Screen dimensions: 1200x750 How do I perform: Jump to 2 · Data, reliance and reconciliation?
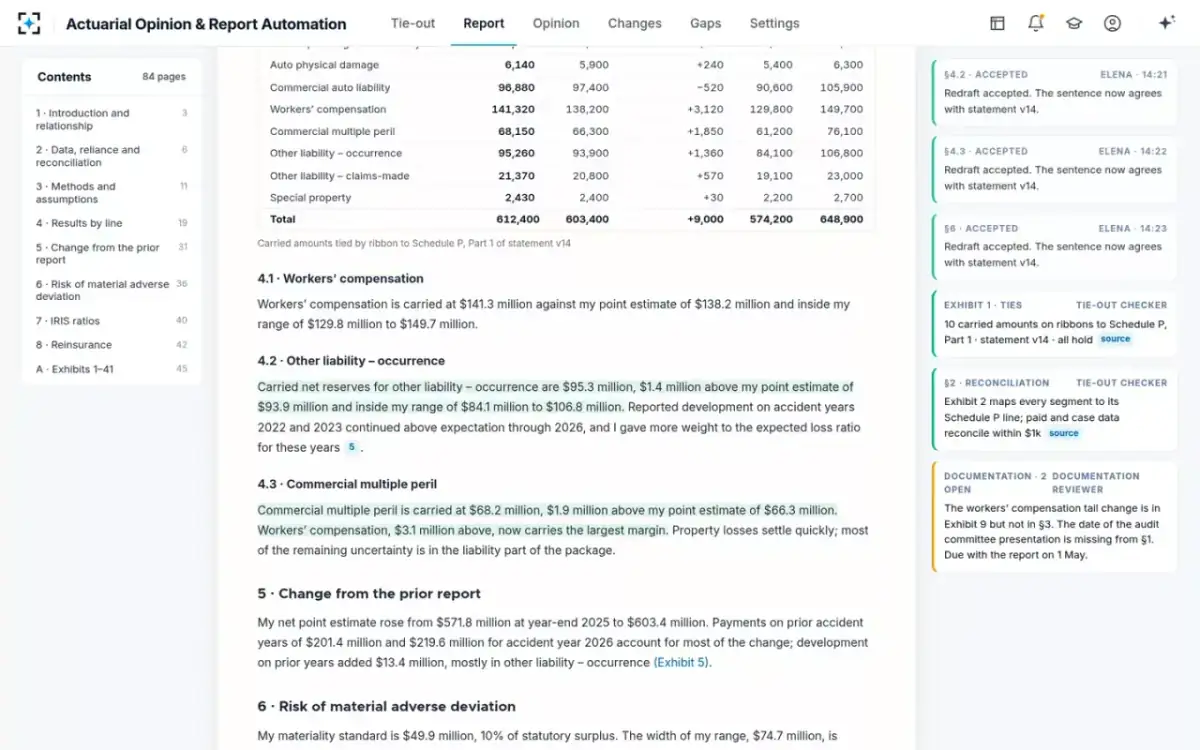[111, 156]
